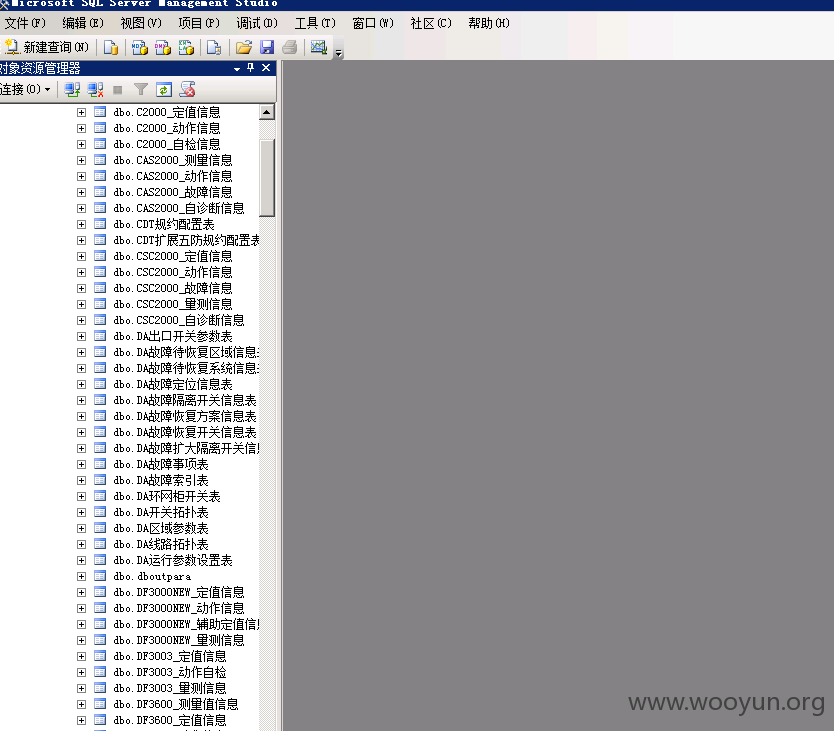Start an Analysis Services XMLA query
This screenshot has width=834, height=731.
(x=186, y=47)
